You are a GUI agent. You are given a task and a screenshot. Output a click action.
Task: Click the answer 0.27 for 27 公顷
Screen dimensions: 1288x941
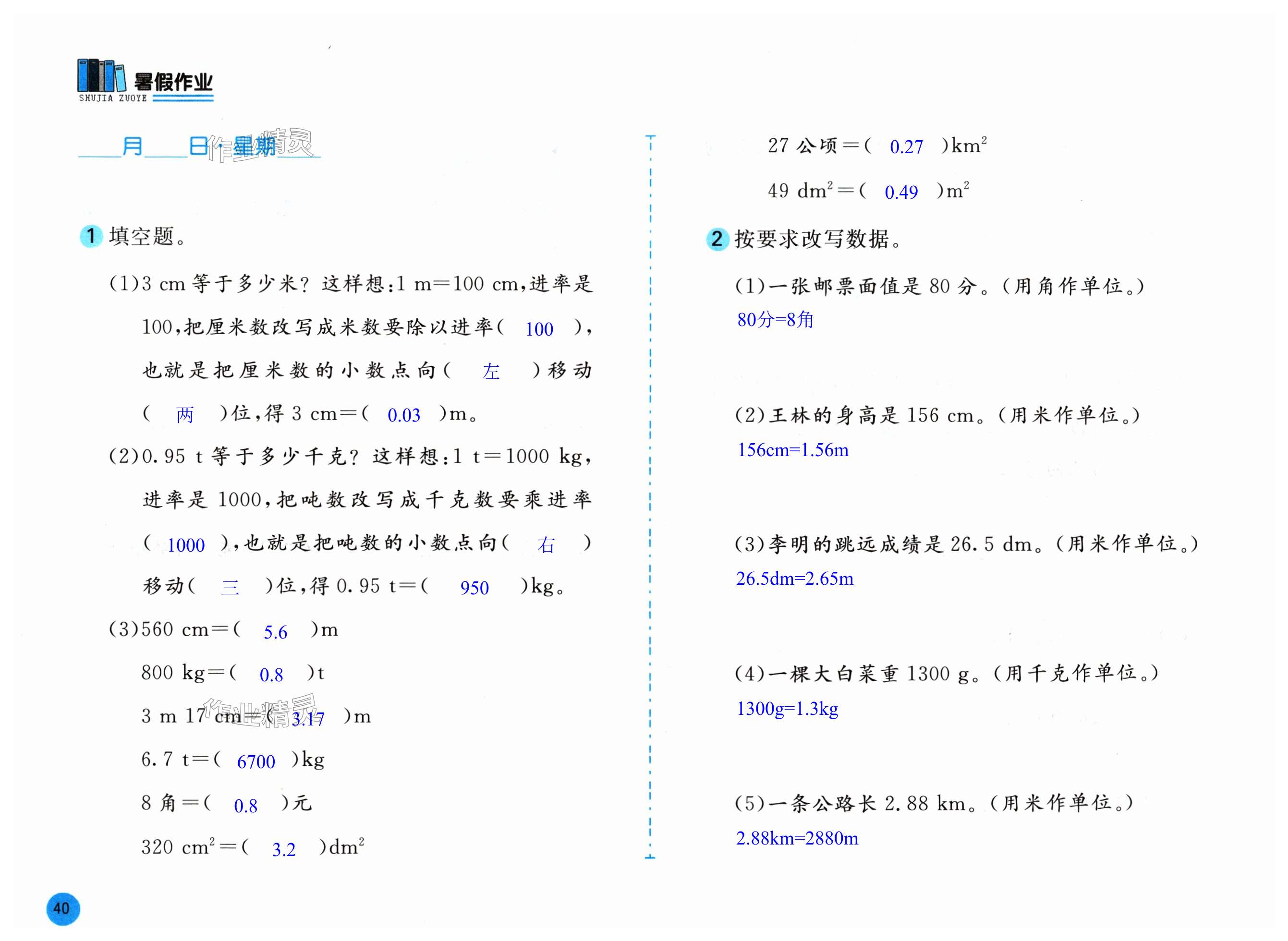(x=906, y=147)
